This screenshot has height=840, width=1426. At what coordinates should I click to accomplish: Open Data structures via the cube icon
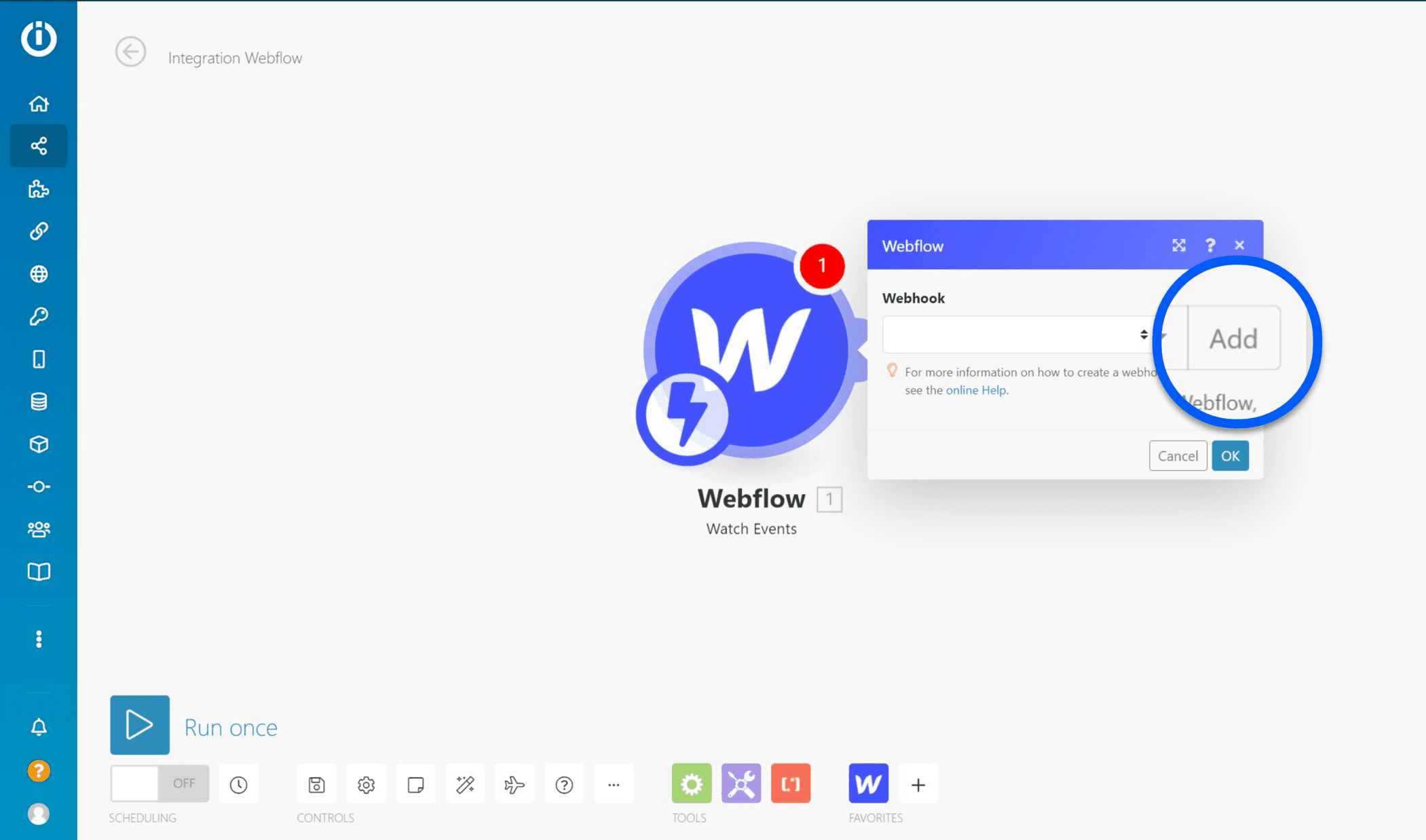coord(39,444)
